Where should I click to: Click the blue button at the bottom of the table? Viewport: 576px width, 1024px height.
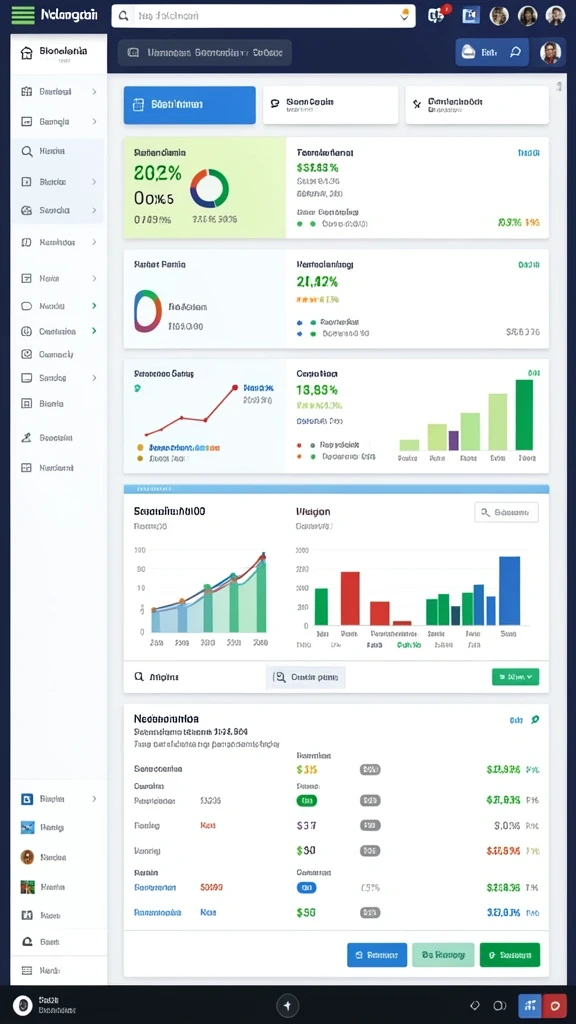point(377,955)
